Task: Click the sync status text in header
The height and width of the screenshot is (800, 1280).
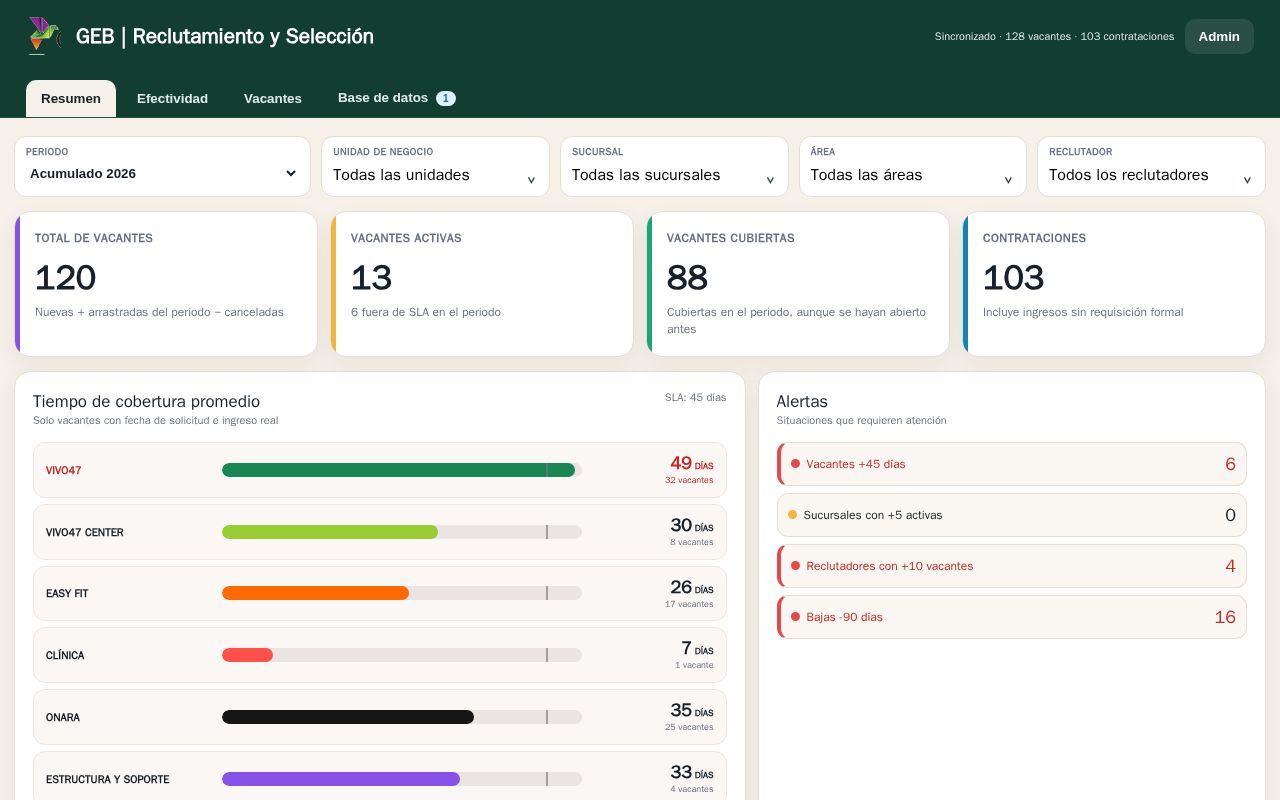Action: (x=1054, y=36)
